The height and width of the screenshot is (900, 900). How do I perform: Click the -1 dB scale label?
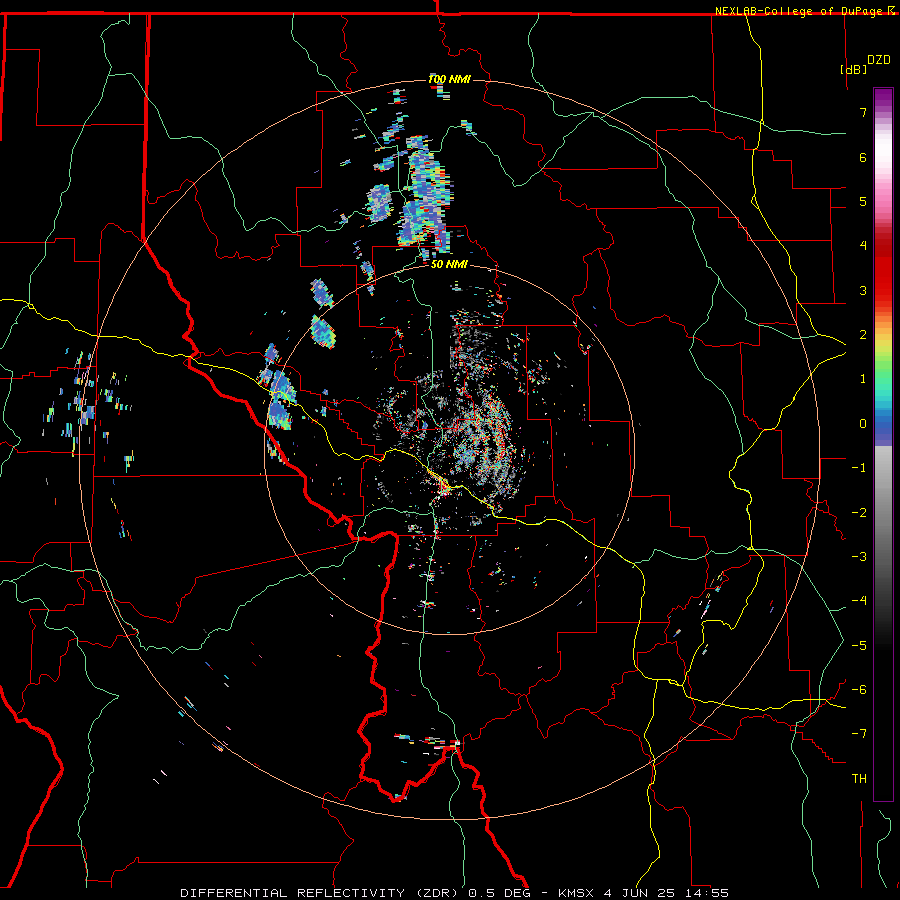pyautogui.click(x=859, y=468)
